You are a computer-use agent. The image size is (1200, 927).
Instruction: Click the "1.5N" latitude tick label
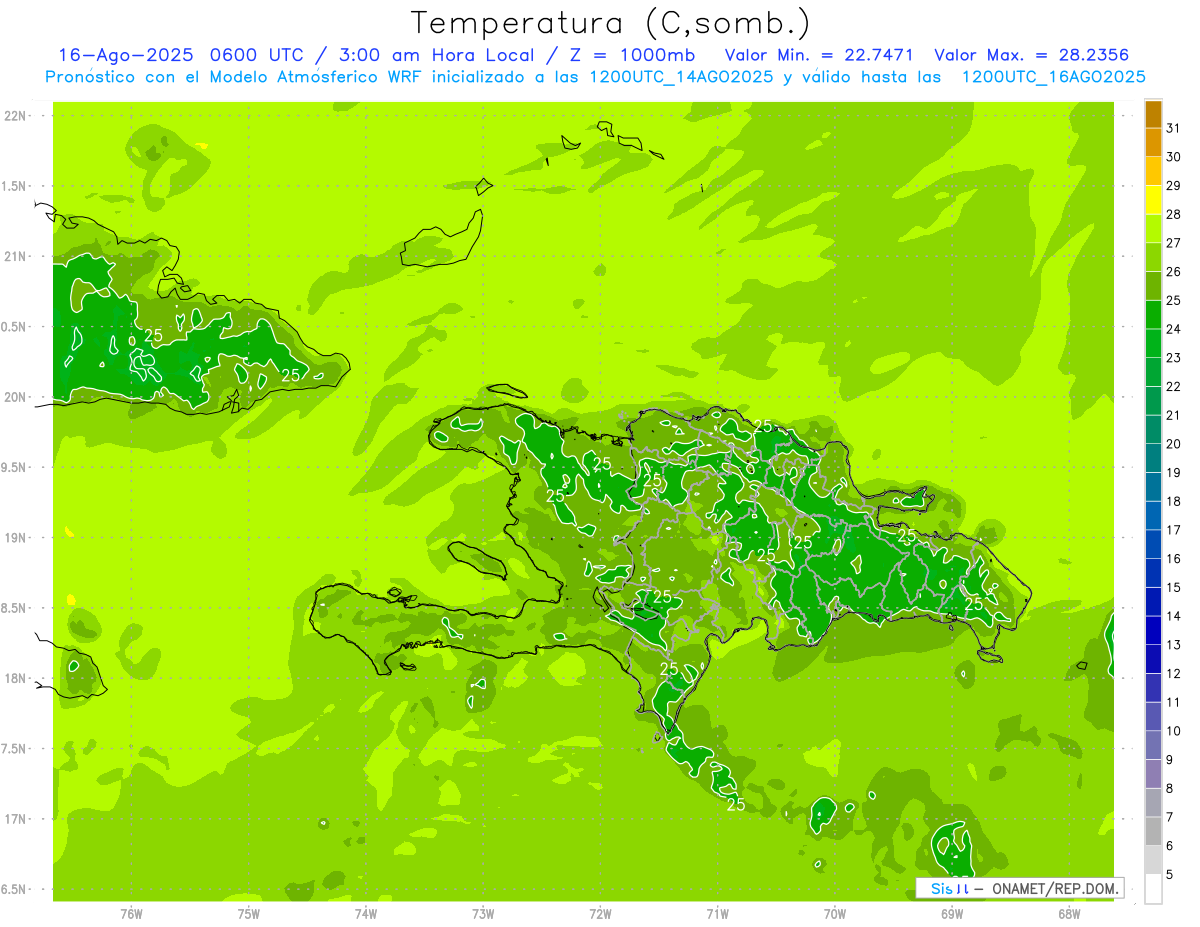(x=14, y=187)
